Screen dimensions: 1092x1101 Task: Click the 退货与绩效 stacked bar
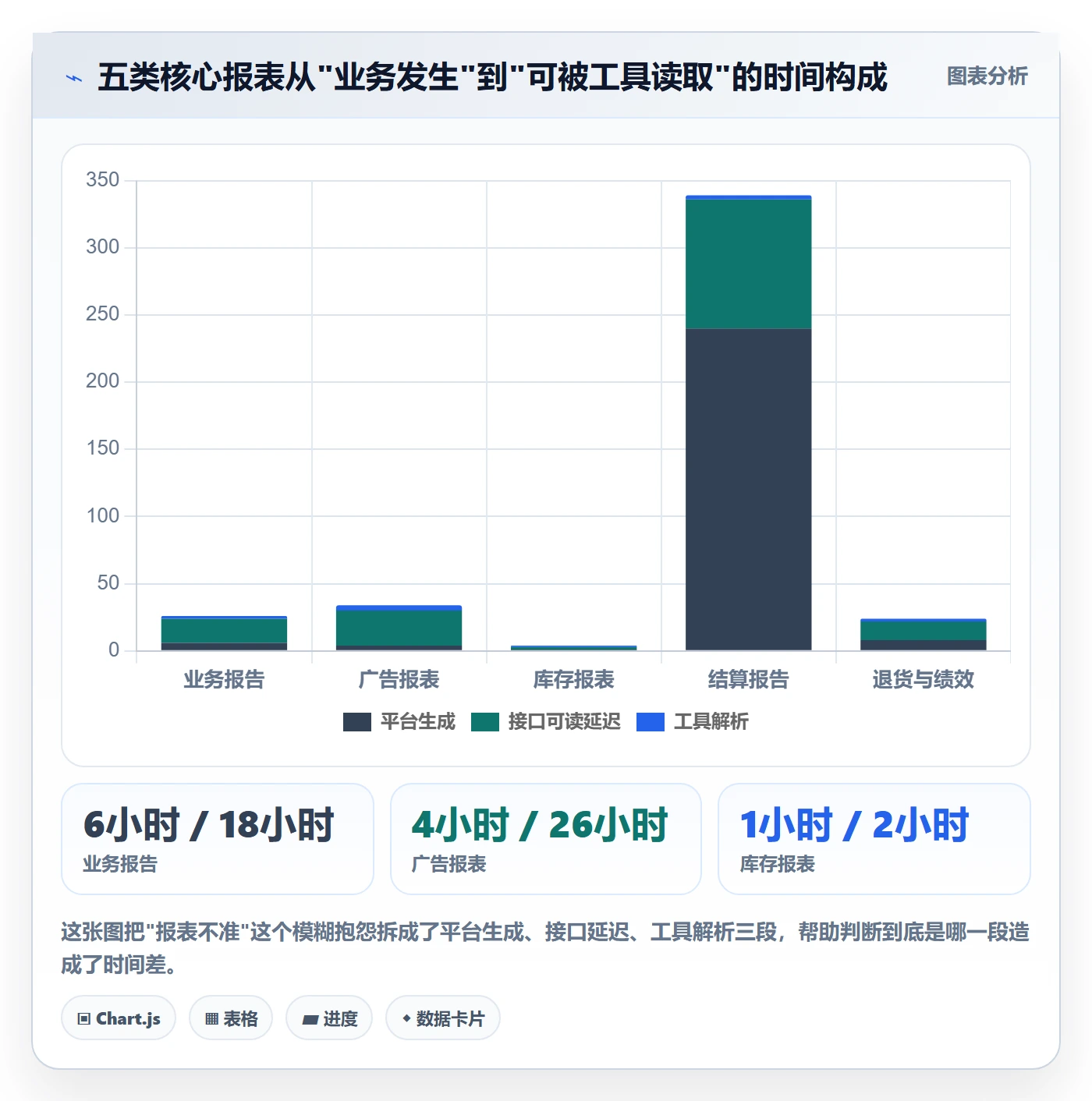point(923,635)
